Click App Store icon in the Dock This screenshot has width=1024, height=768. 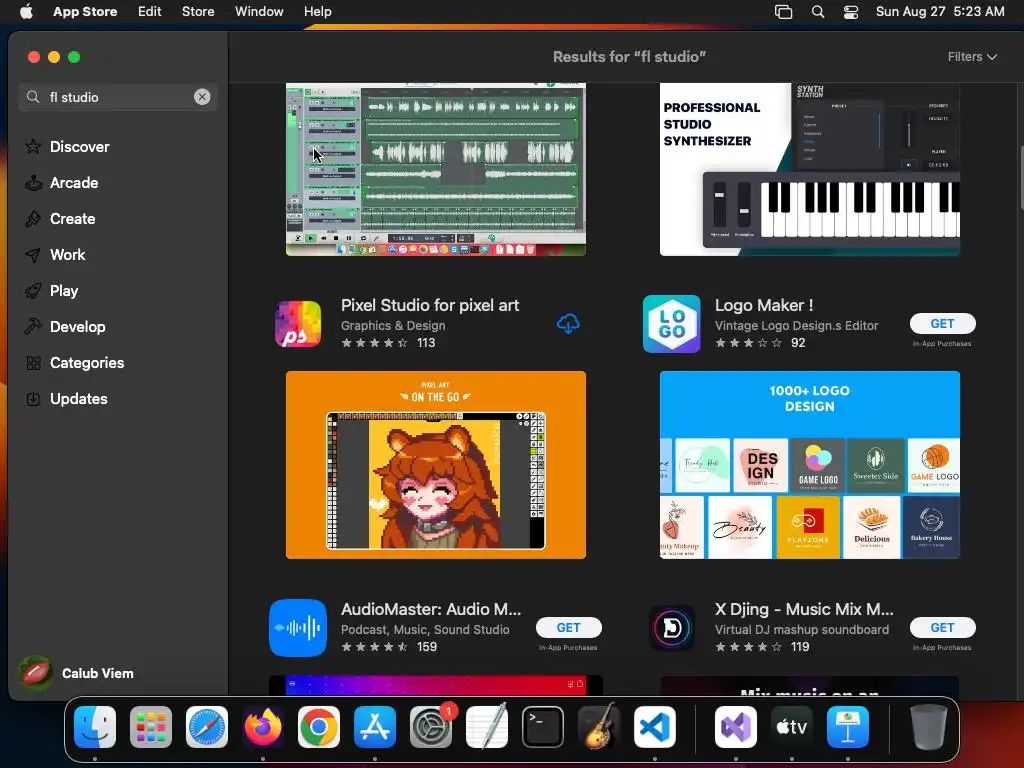pos(375,727)
